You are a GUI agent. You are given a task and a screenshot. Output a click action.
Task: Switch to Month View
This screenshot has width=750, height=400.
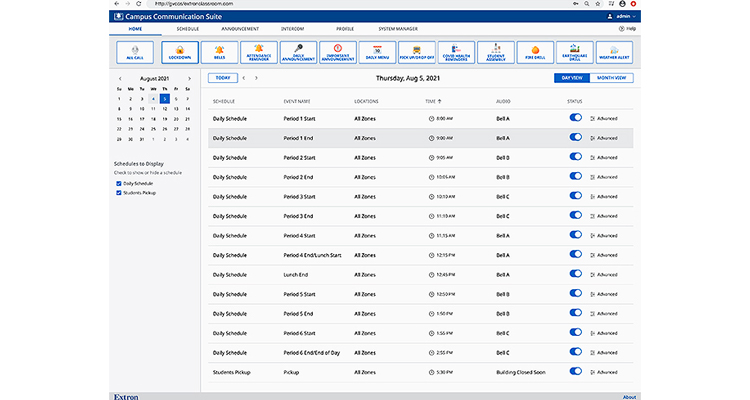pyautogui.click(x=612, y=78)
